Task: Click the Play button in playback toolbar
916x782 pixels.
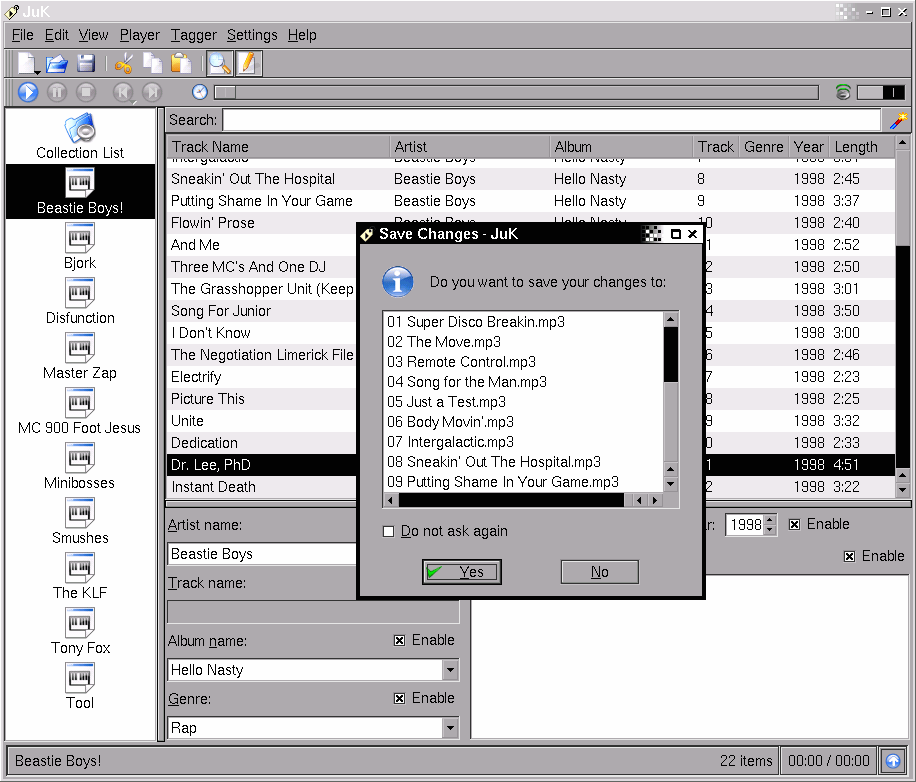Action: (28, 92)
